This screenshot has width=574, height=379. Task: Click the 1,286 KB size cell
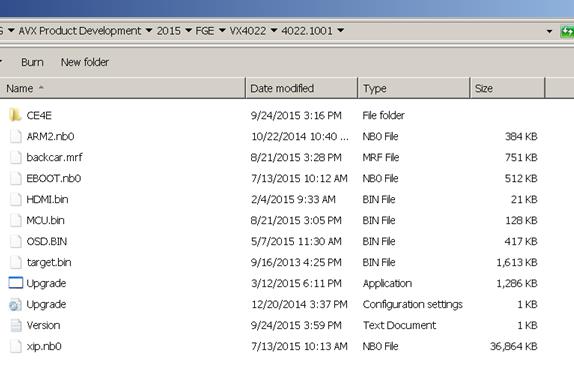pos(517,283)
